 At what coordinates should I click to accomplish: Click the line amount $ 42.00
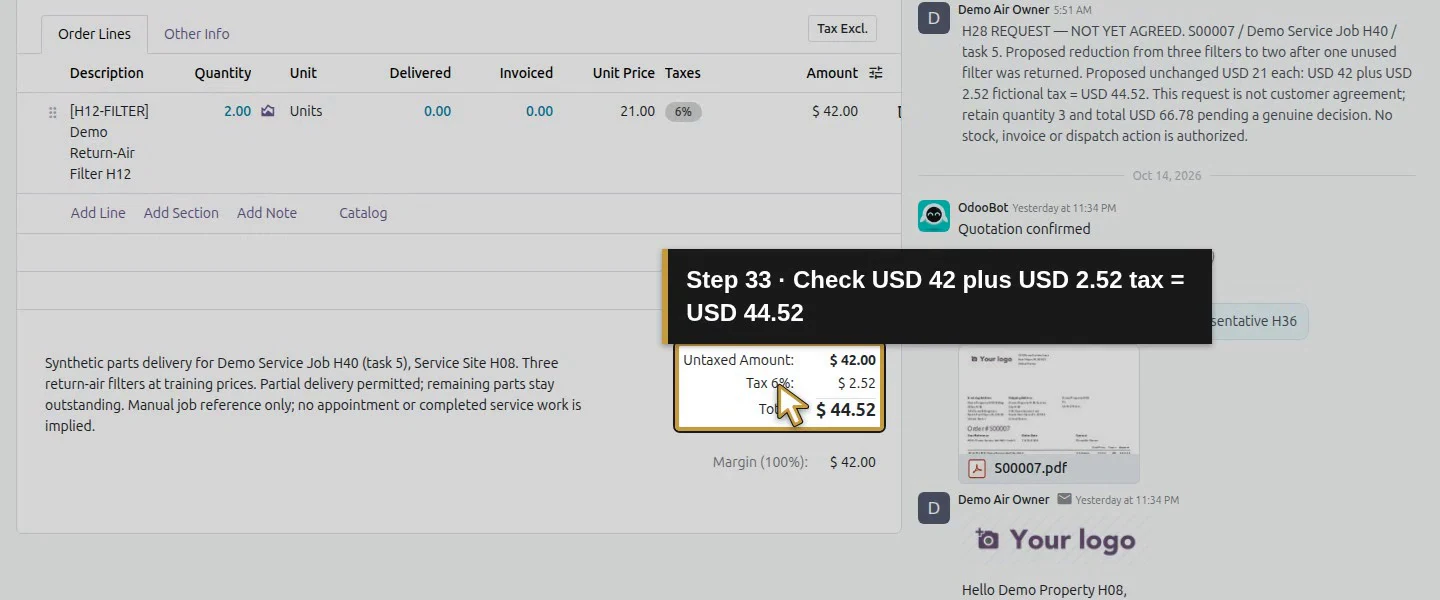click(x=835, y=111)
